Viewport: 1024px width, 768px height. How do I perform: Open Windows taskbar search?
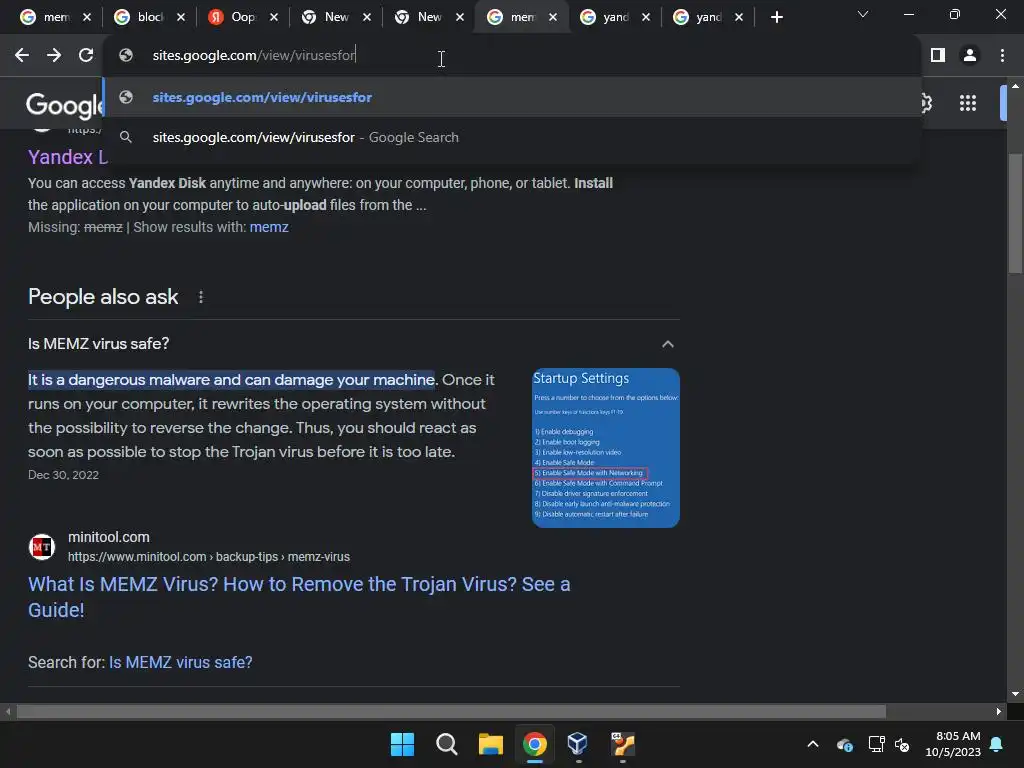447,744
